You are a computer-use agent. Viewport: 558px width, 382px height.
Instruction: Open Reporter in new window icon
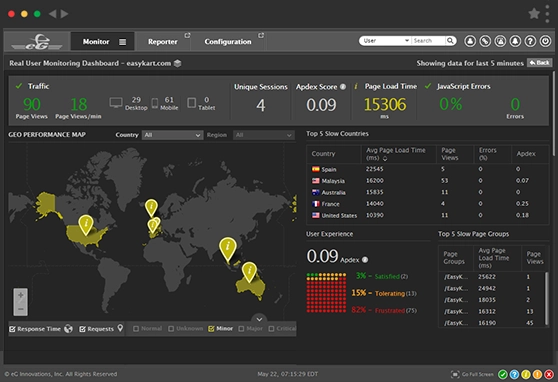click(x=187, y=35)
